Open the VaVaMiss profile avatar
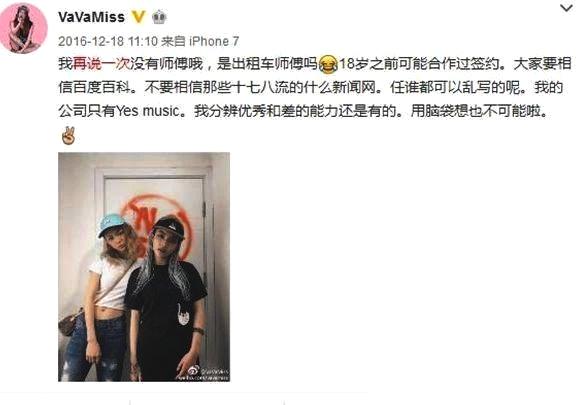Viewport: 583px width, 405px height. tap(23, 29)
